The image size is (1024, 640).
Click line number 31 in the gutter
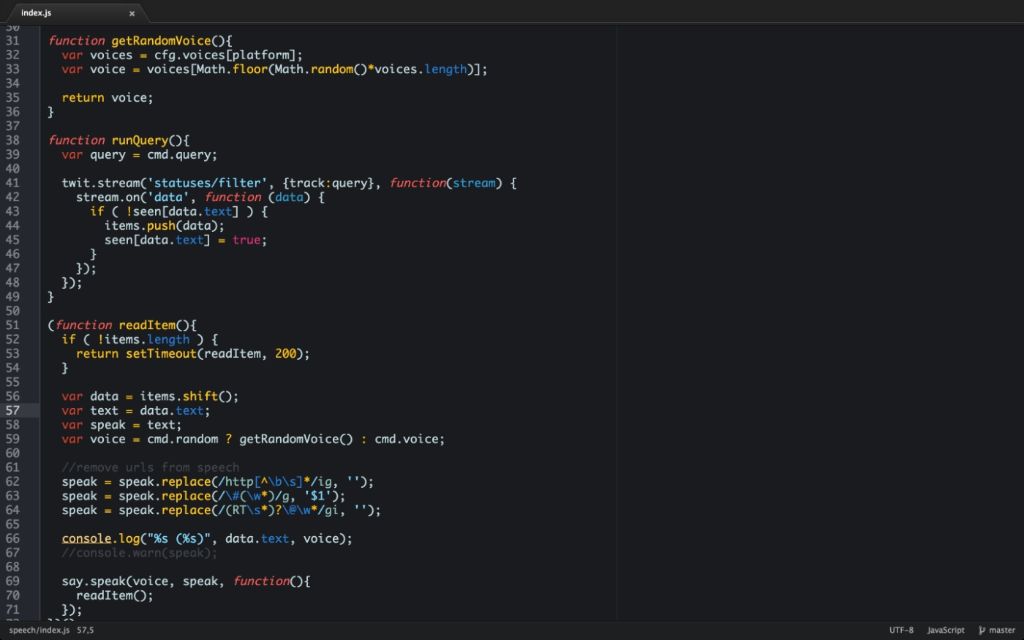pos(13,40)
